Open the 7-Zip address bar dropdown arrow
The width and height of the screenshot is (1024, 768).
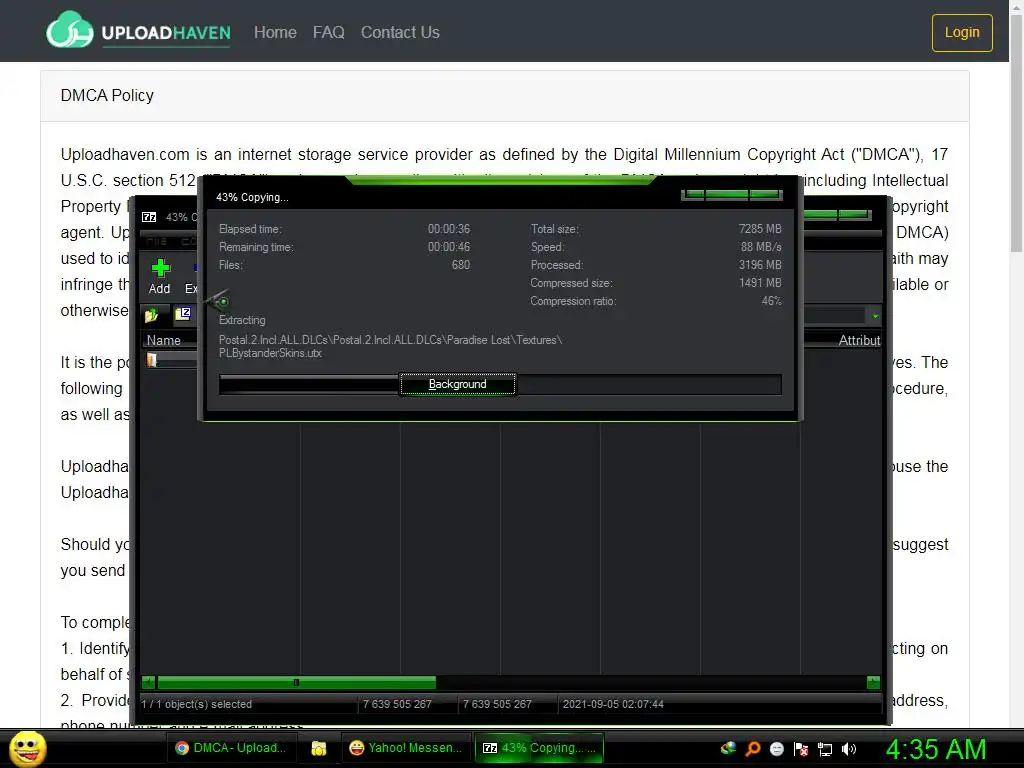pyautogui.click(x=875, y=316)
